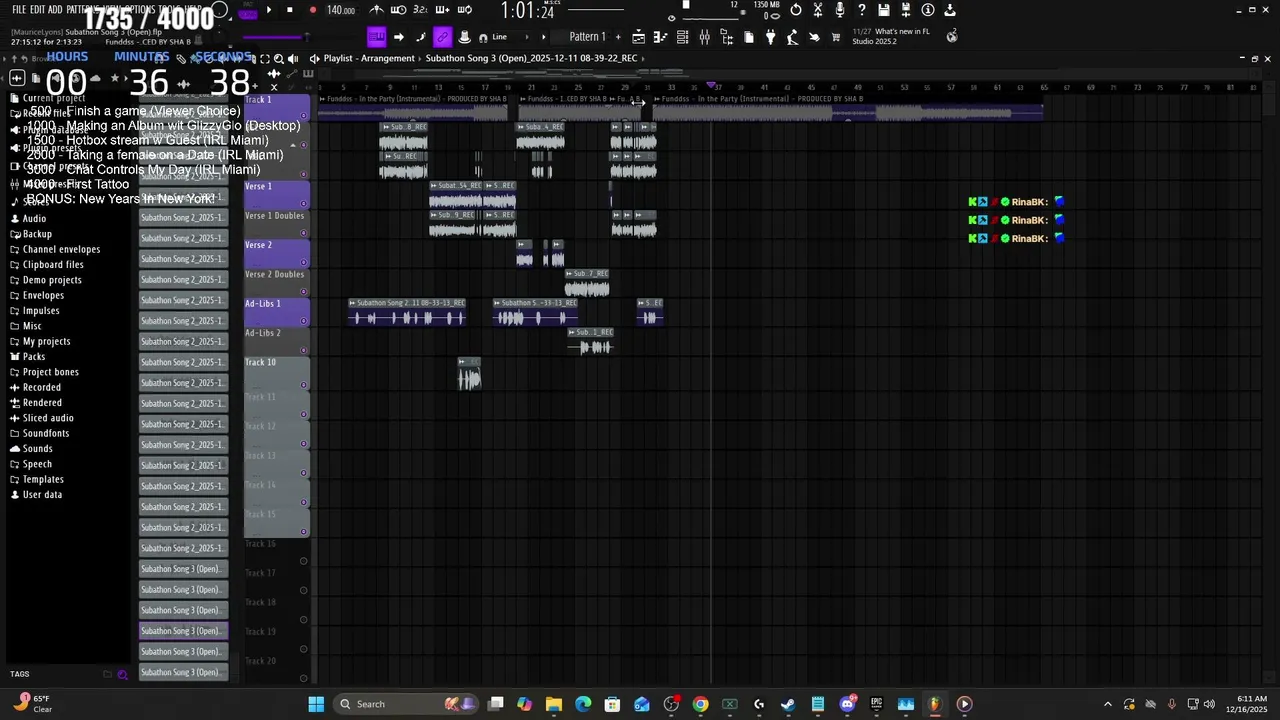Toggle the purple link multilink controllers icon

click(442, 37)
